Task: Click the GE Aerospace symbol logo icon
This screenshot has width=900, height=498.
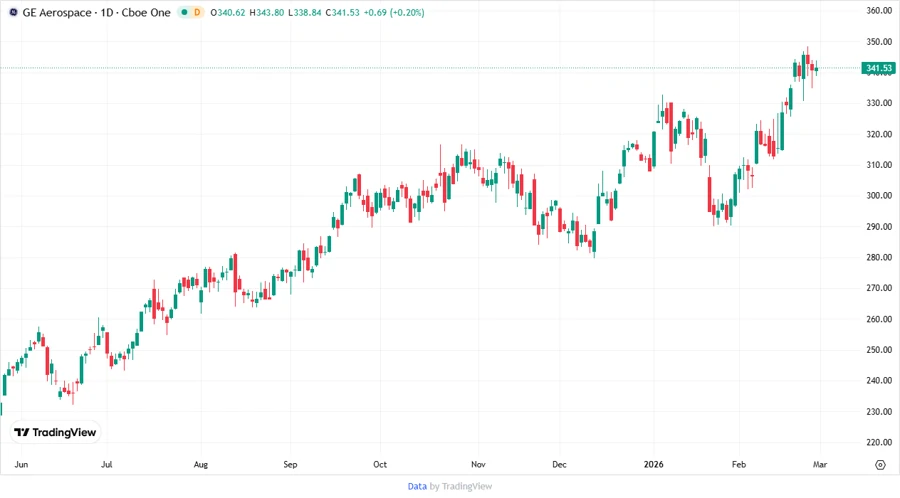Action: 13,12
